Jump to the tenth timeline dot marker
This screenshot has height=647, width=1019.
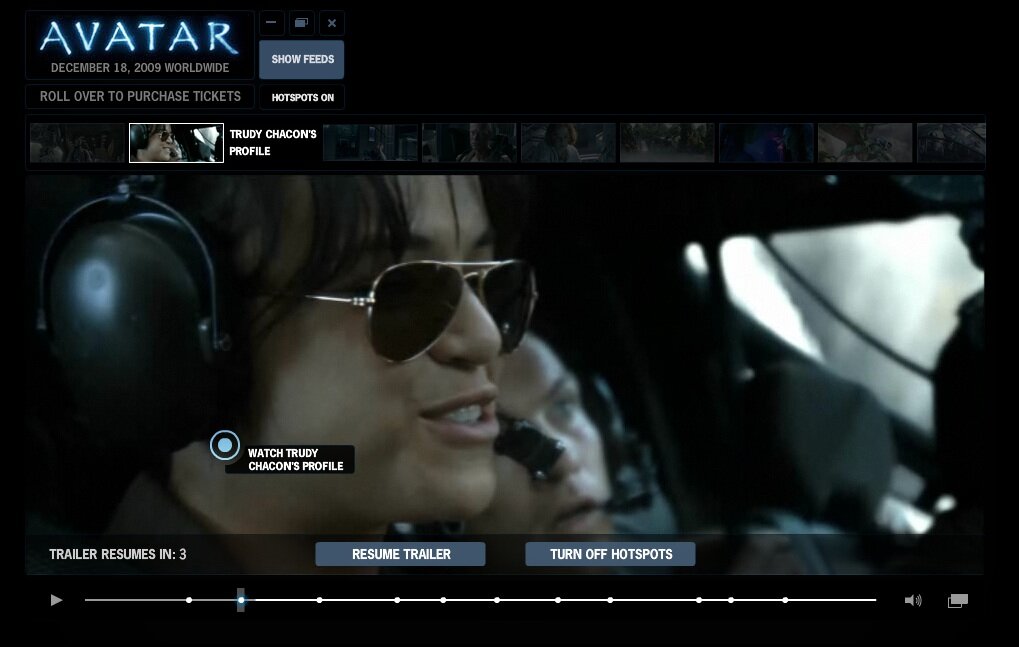pyautogui.click(x=731, y=600)
